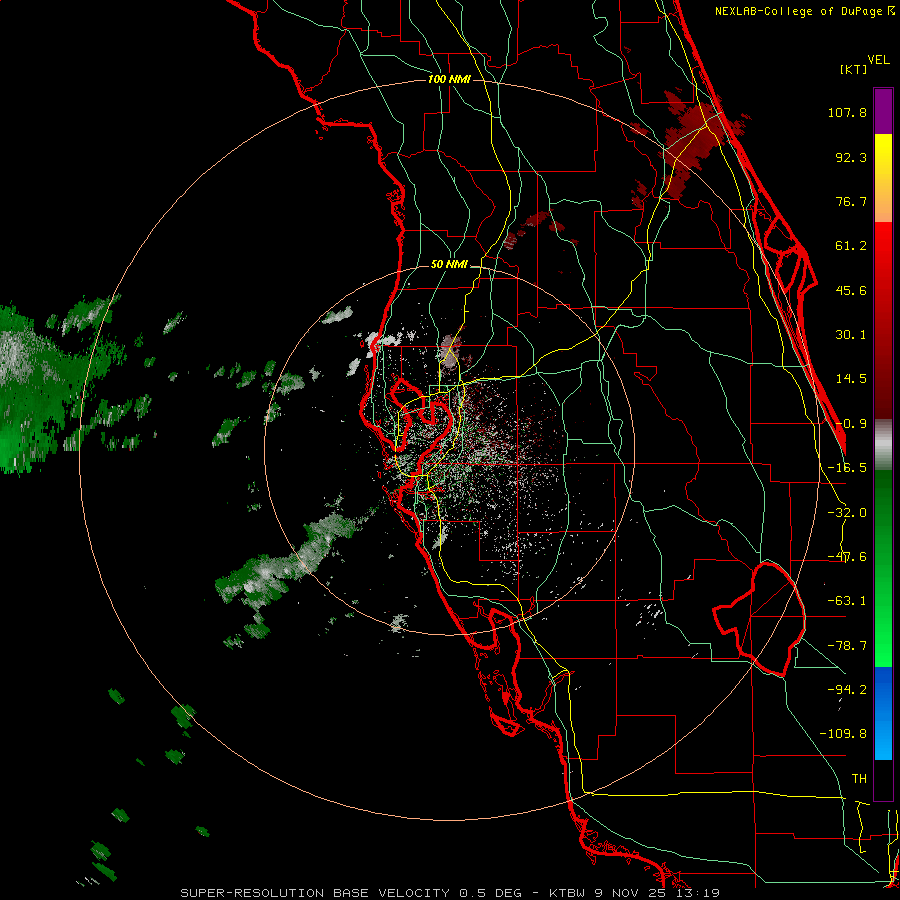Pick the red segment of the color bar
Viewport: 900px width, 900px height.
(883, 320)
